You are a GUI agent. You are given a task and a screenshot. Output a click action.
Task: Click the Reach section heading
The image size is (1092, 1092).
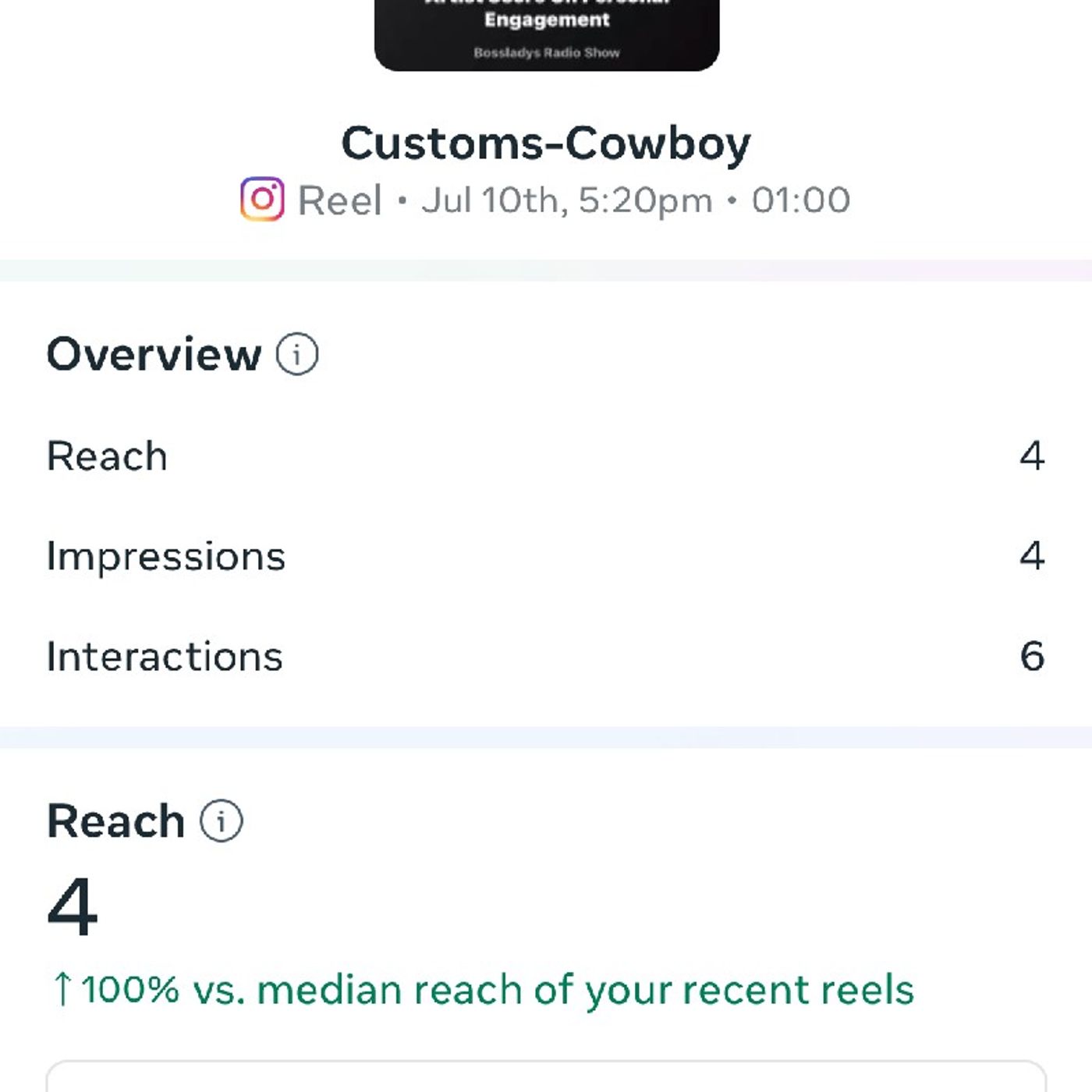tap(115, 821)
